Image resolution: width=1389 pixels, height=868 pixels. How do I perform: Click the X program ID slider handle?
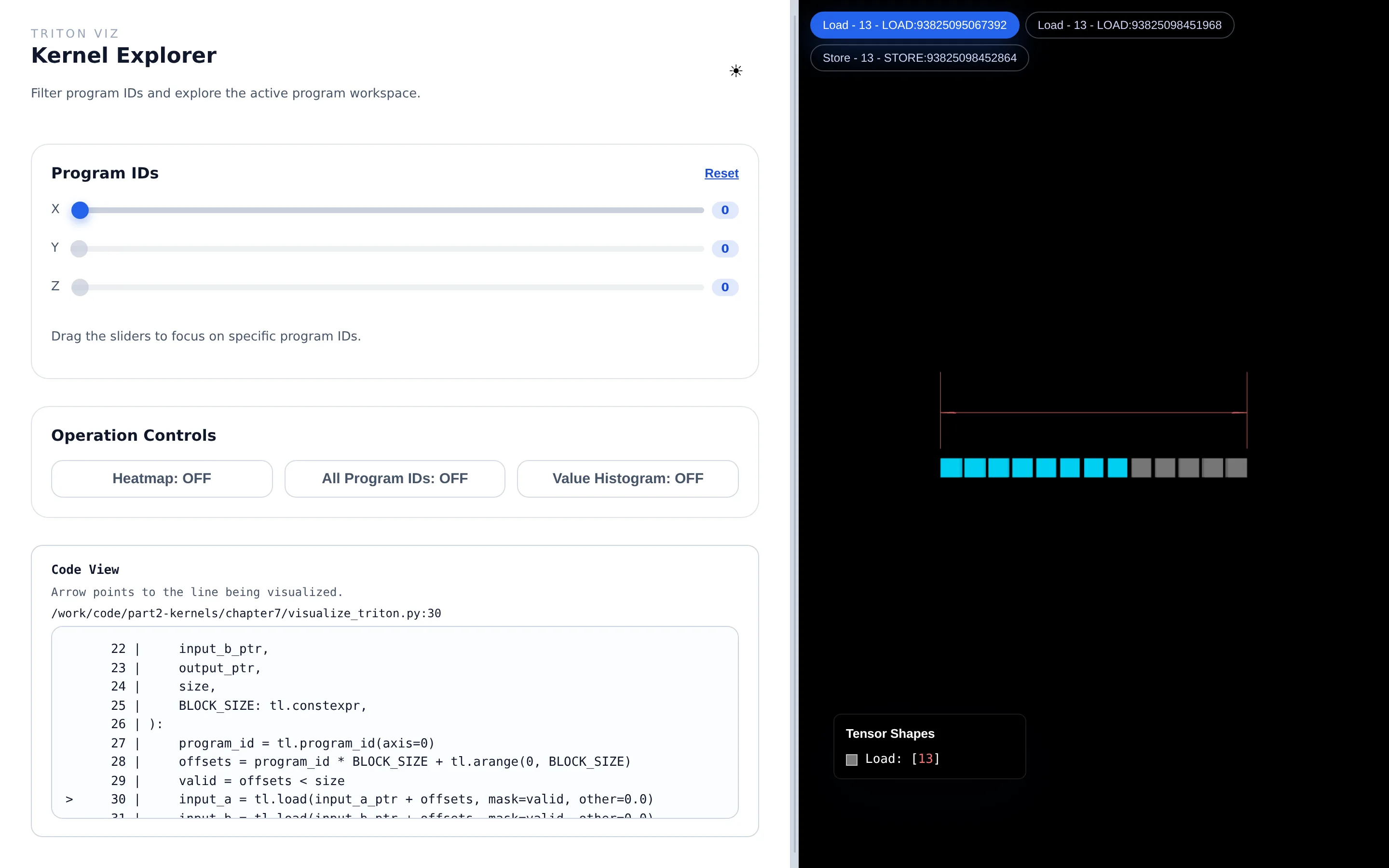point(80,210)
